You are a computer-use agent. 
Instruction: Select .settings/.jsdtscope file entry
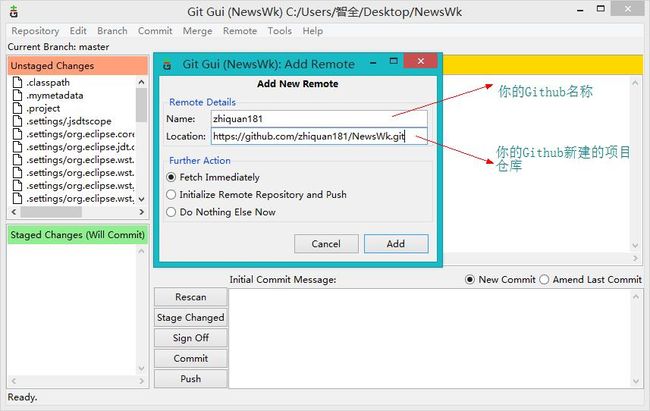coord(69,121)
